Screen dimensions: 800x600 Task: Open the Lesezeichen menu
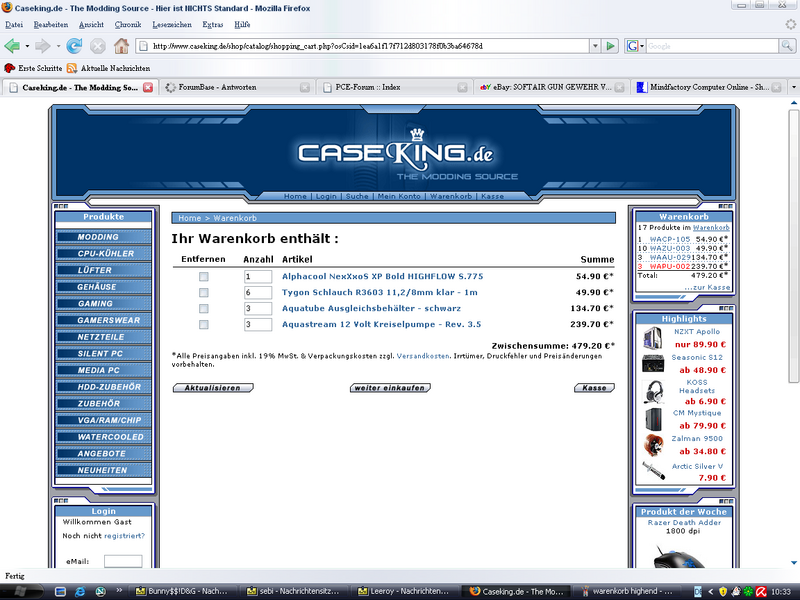pos(172,24)
